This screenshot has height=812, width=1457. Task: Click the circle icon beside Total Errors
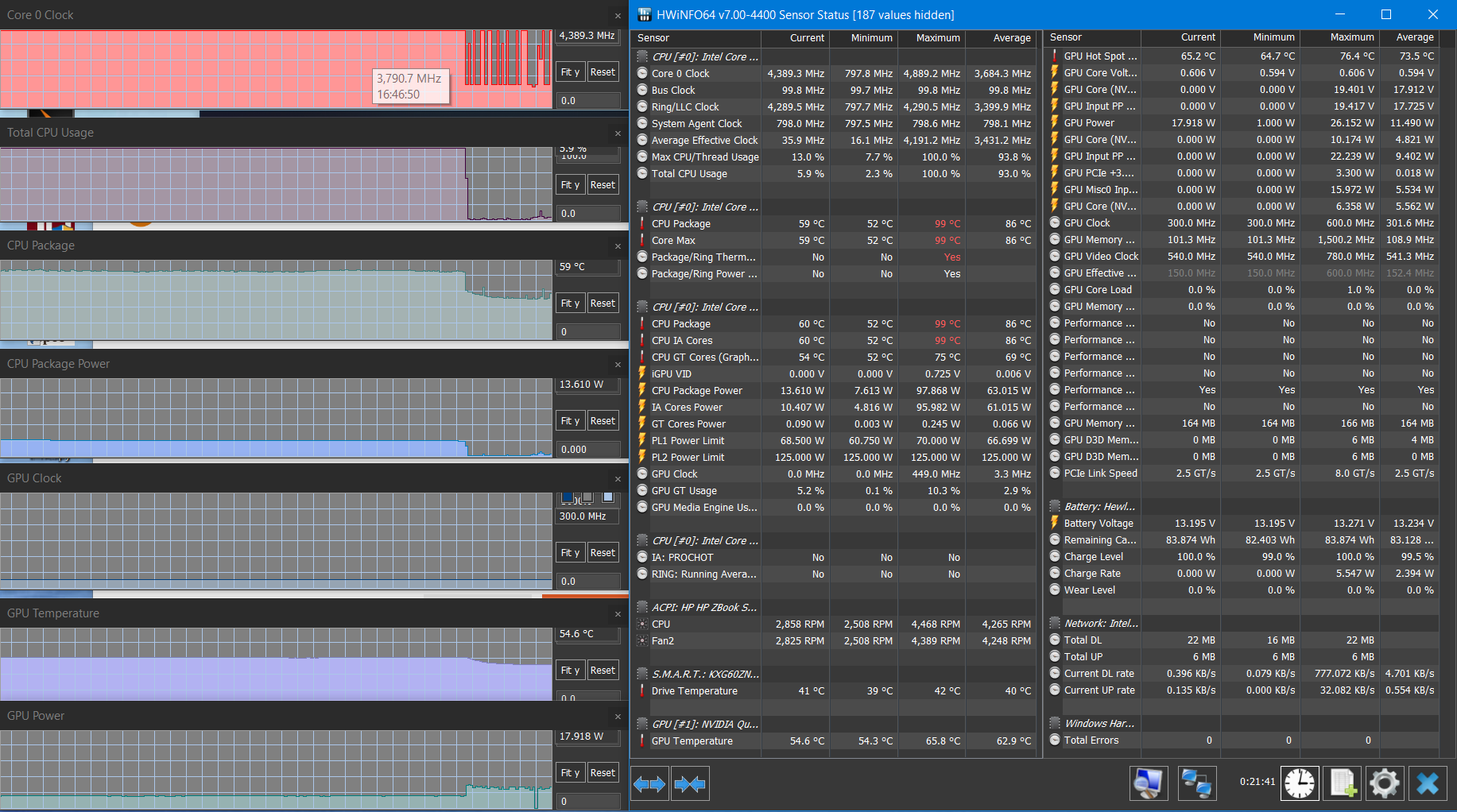tap(1055, 740)
